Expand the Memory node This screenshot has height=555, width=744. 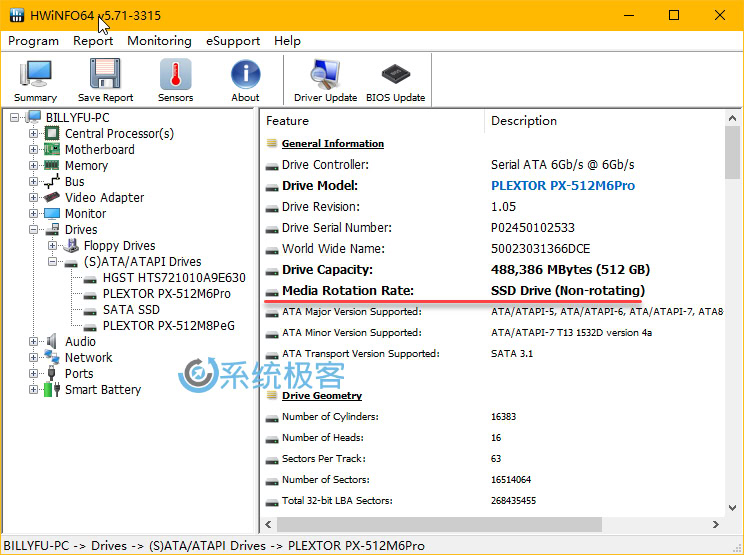click(x=33, y=166)
